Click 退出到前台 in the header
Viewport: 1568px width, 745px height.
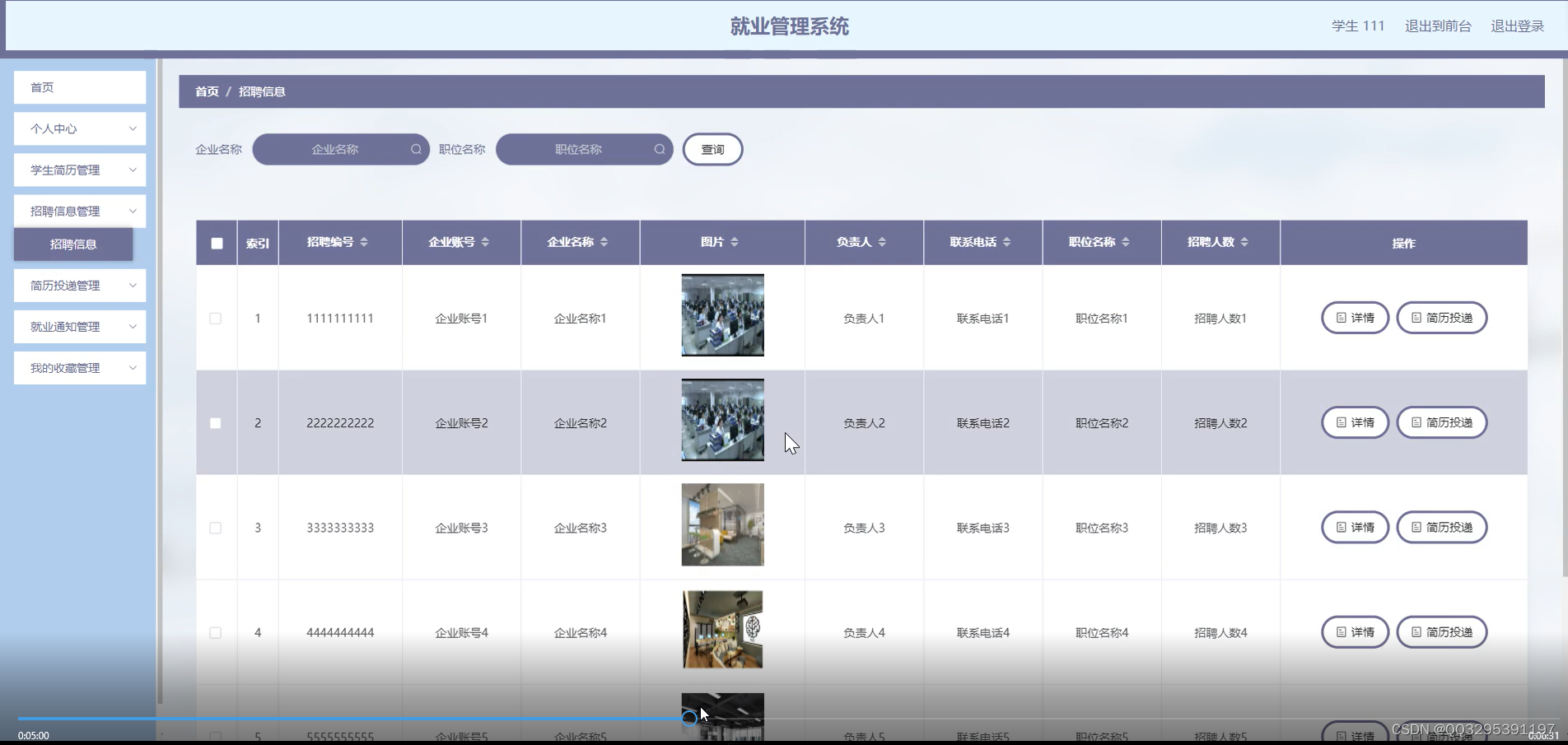click(x=1438, y=26)
